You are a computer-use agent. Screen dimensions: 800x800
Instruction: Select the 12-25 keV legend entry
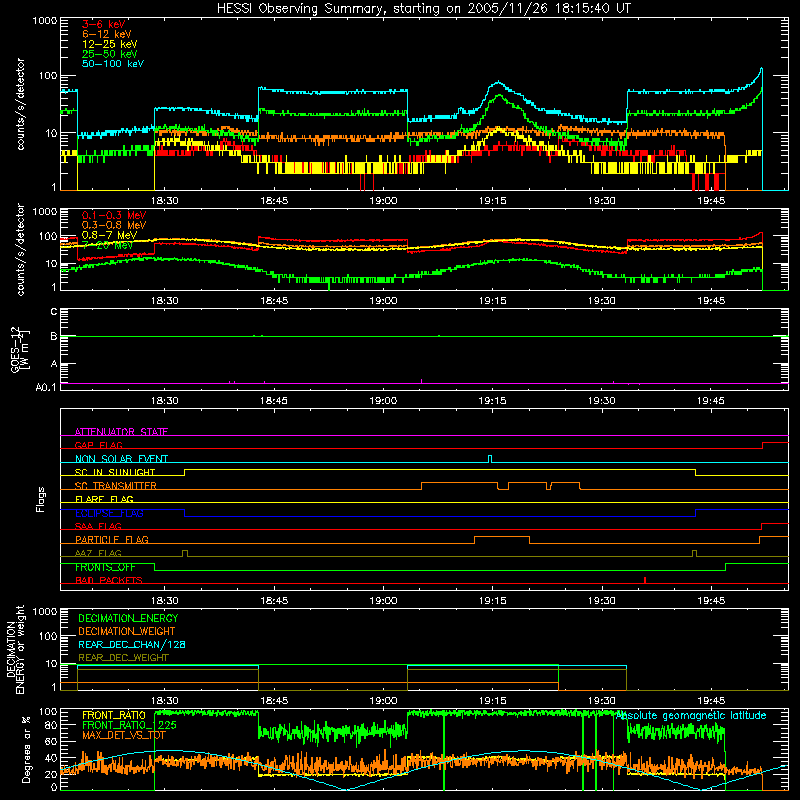point(110,44)
